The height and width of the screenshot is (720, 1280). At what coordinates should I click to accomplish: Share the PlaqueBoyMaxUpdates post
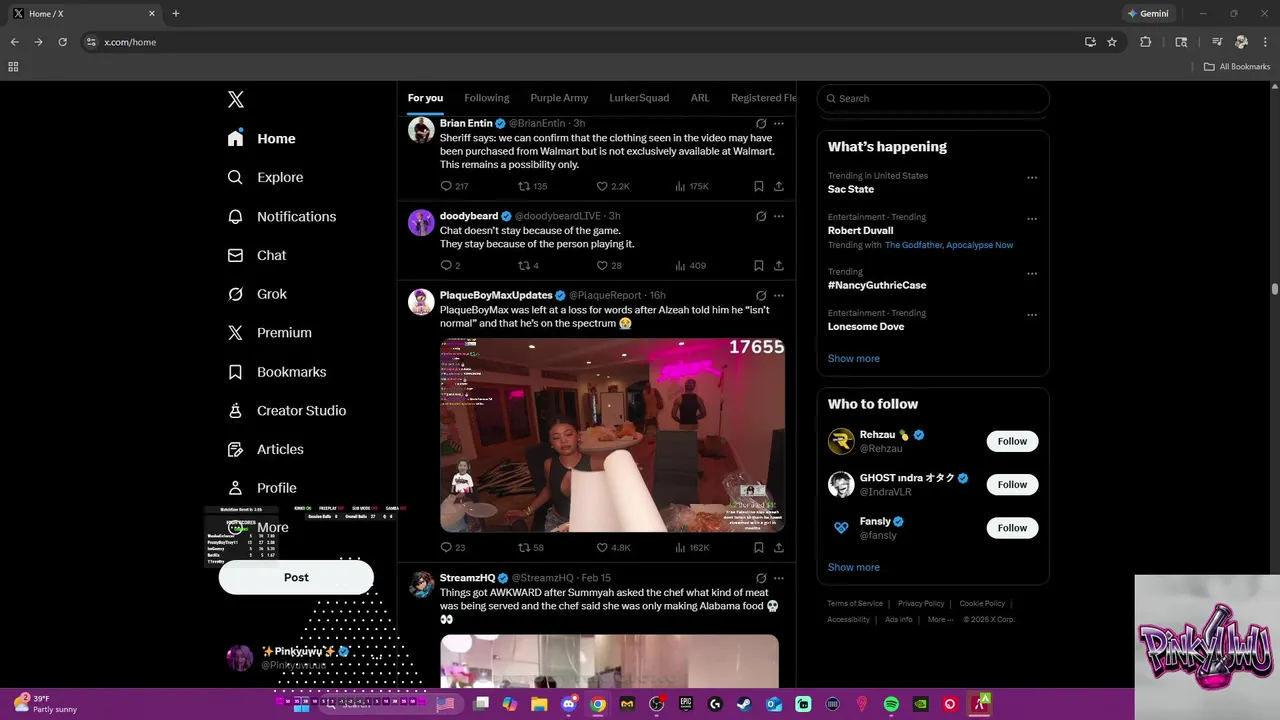point(779,548)
